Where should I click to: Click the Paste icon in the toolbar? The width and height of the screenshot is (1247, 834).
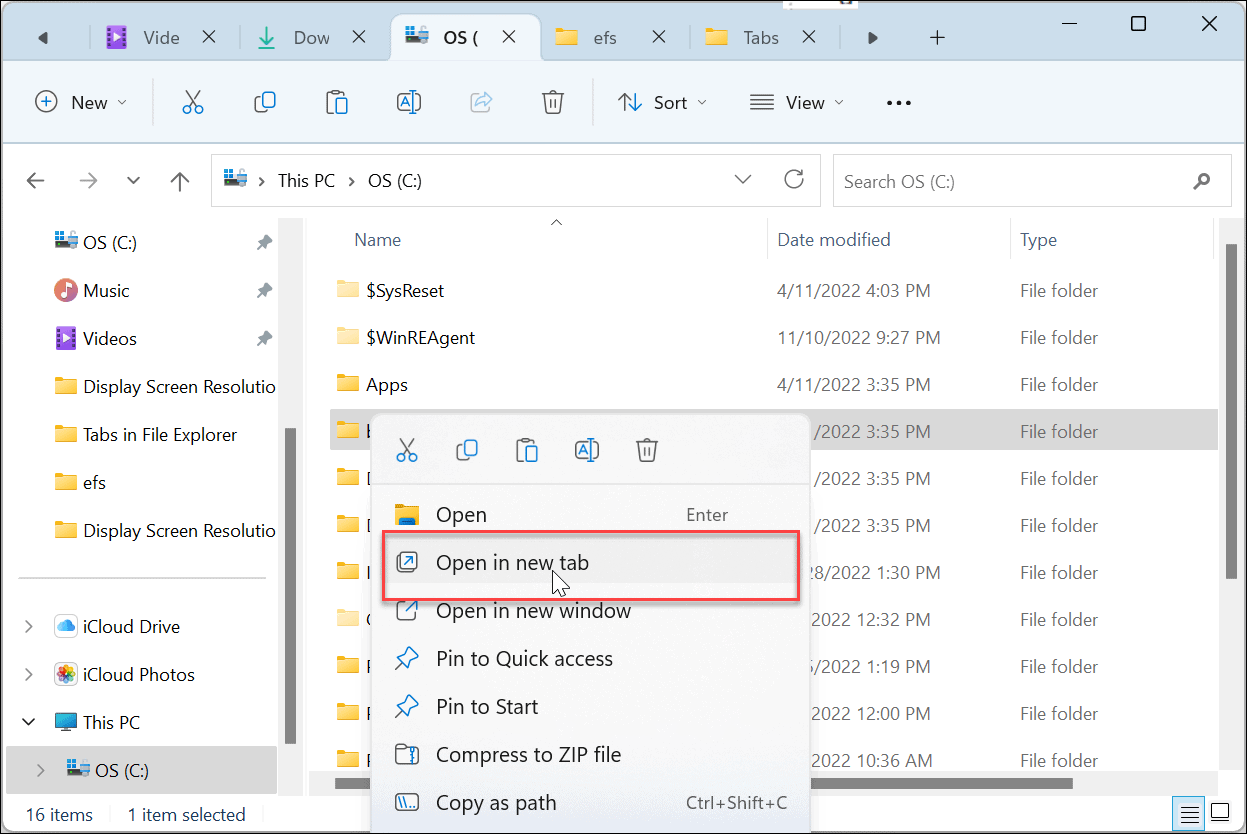tap(337, 102)
